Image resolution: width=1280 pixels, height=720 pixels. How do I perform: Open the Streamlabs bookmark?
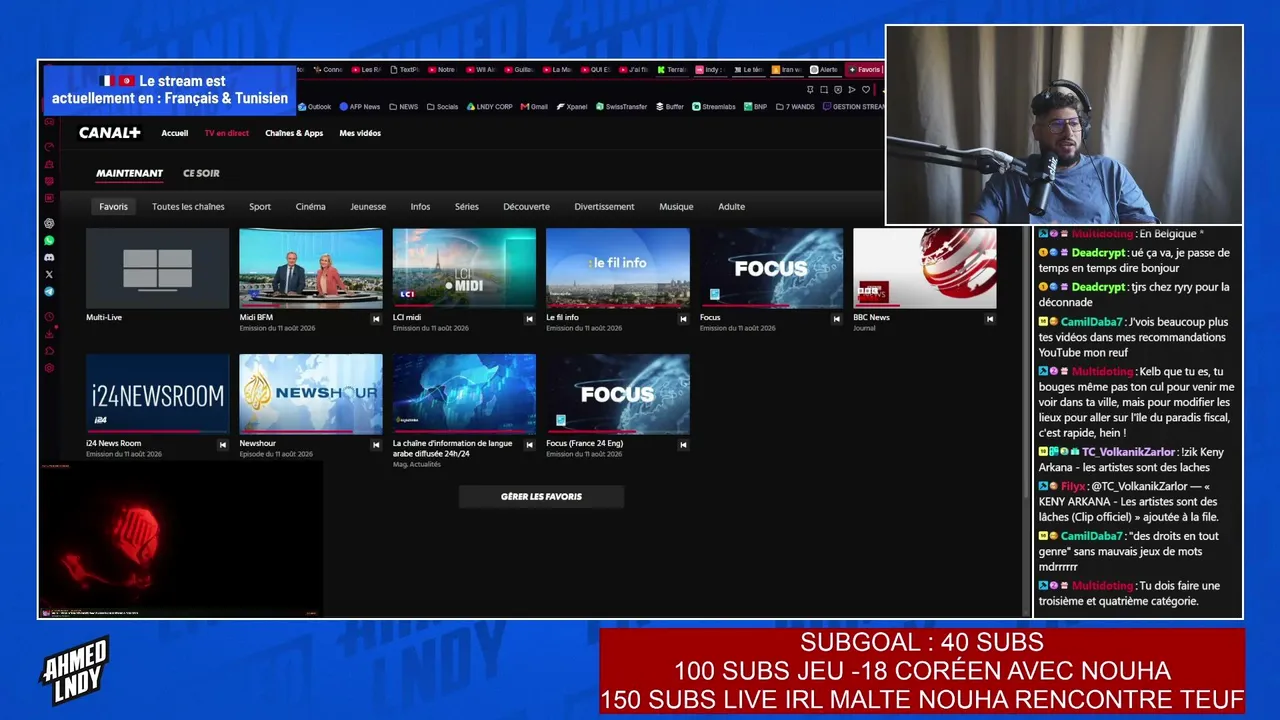click(x=714, y=107)
